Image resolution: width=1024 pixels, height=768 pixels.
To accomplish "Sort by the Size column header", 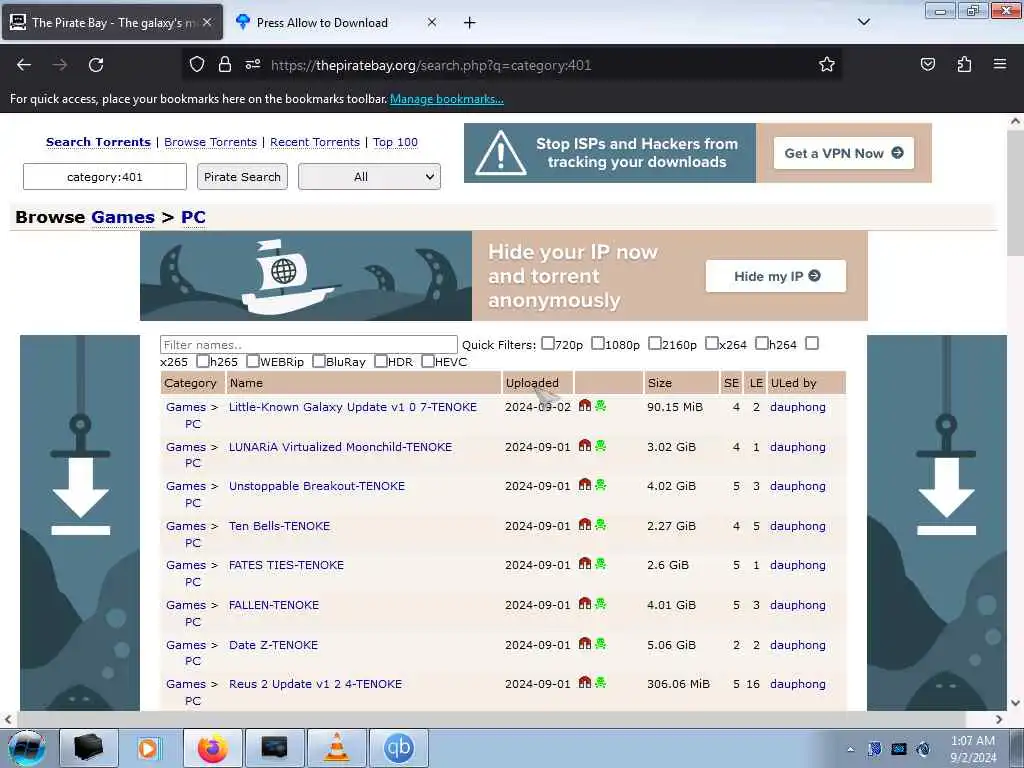I will click(x=660, y=383).
